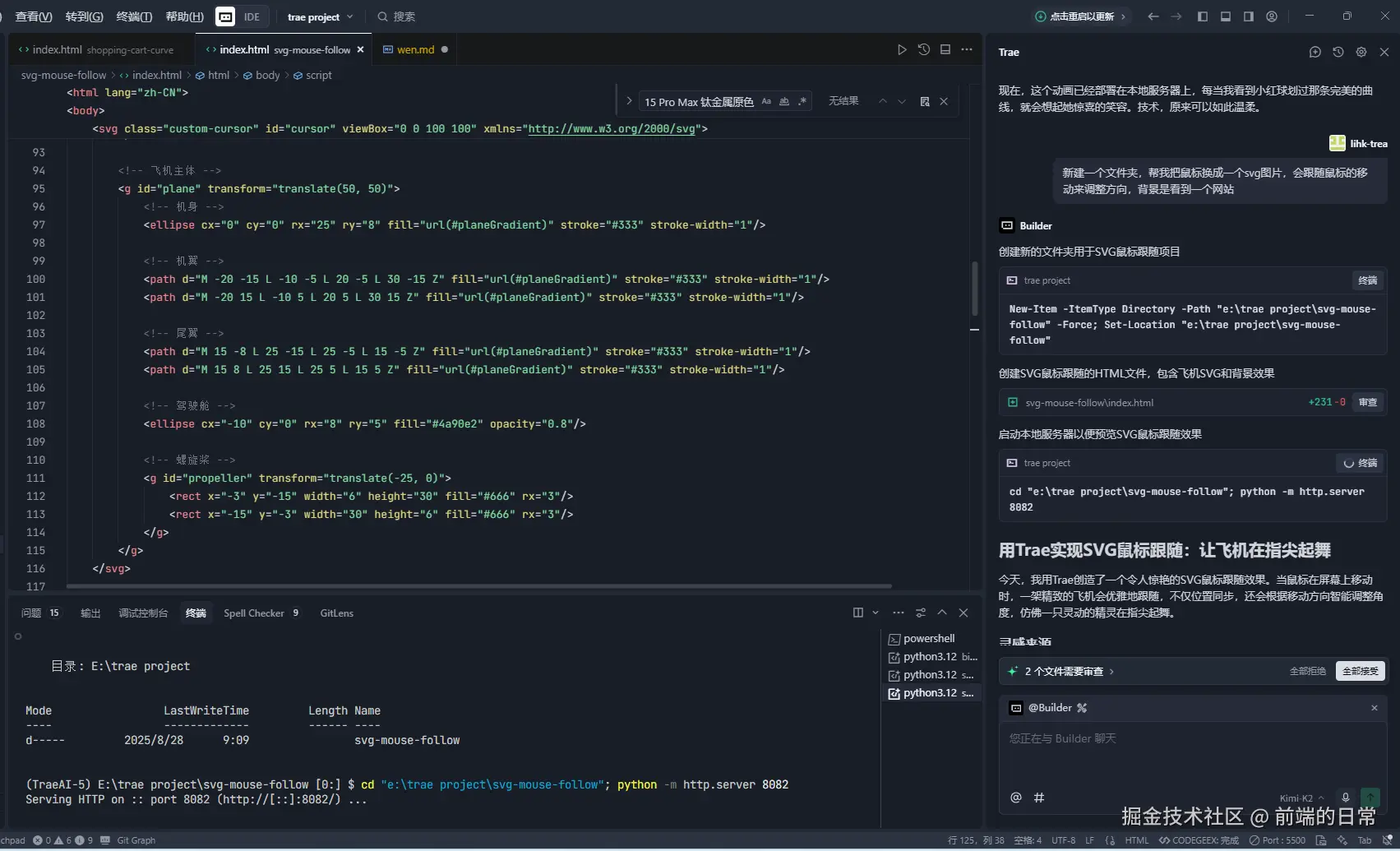Viewport: 1400px width, 851px height.
Task: Open the 帮助(H) menu
Action: point(184,16)
